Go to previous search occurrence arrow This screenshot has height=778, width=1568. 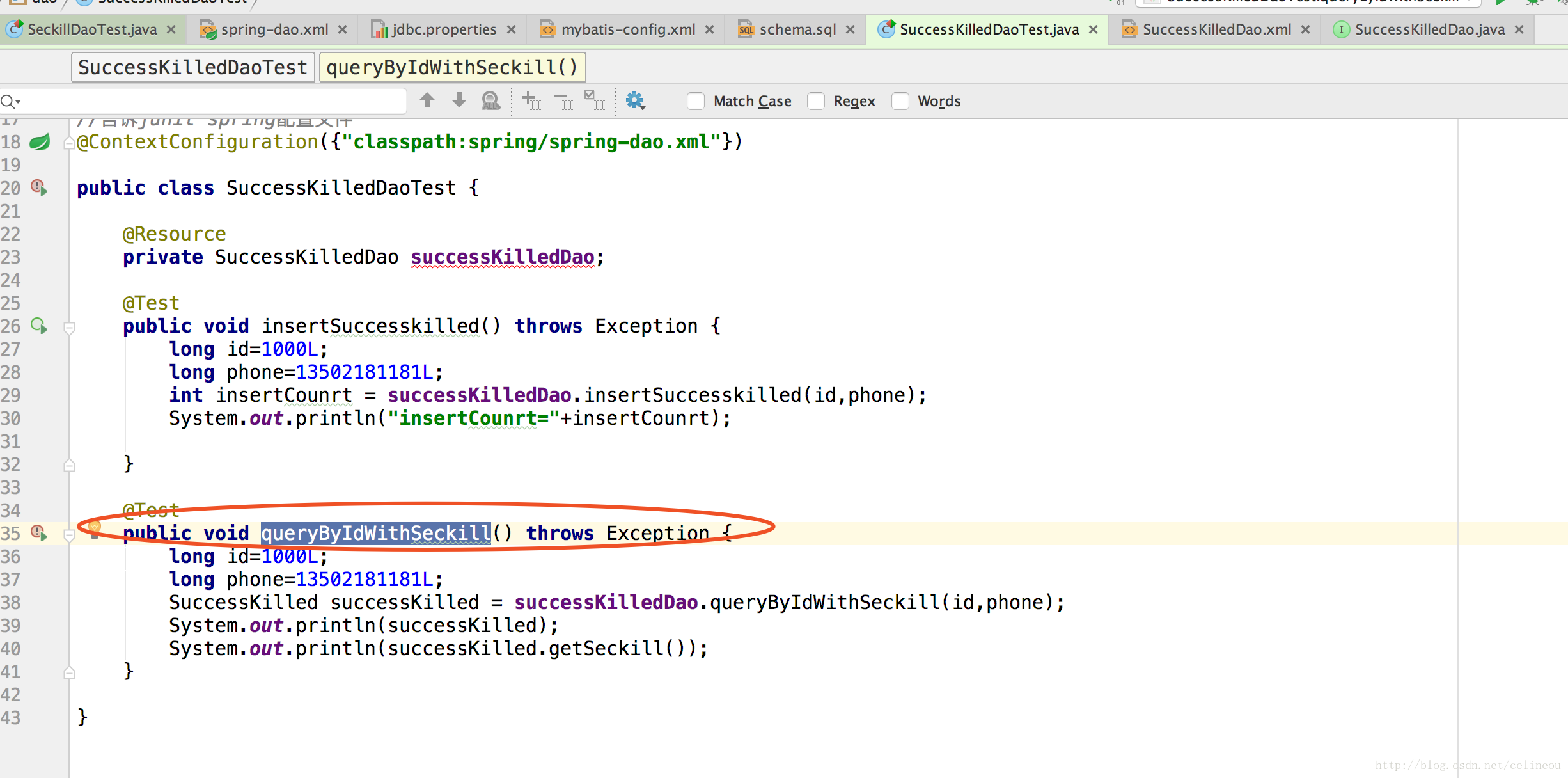427,100
